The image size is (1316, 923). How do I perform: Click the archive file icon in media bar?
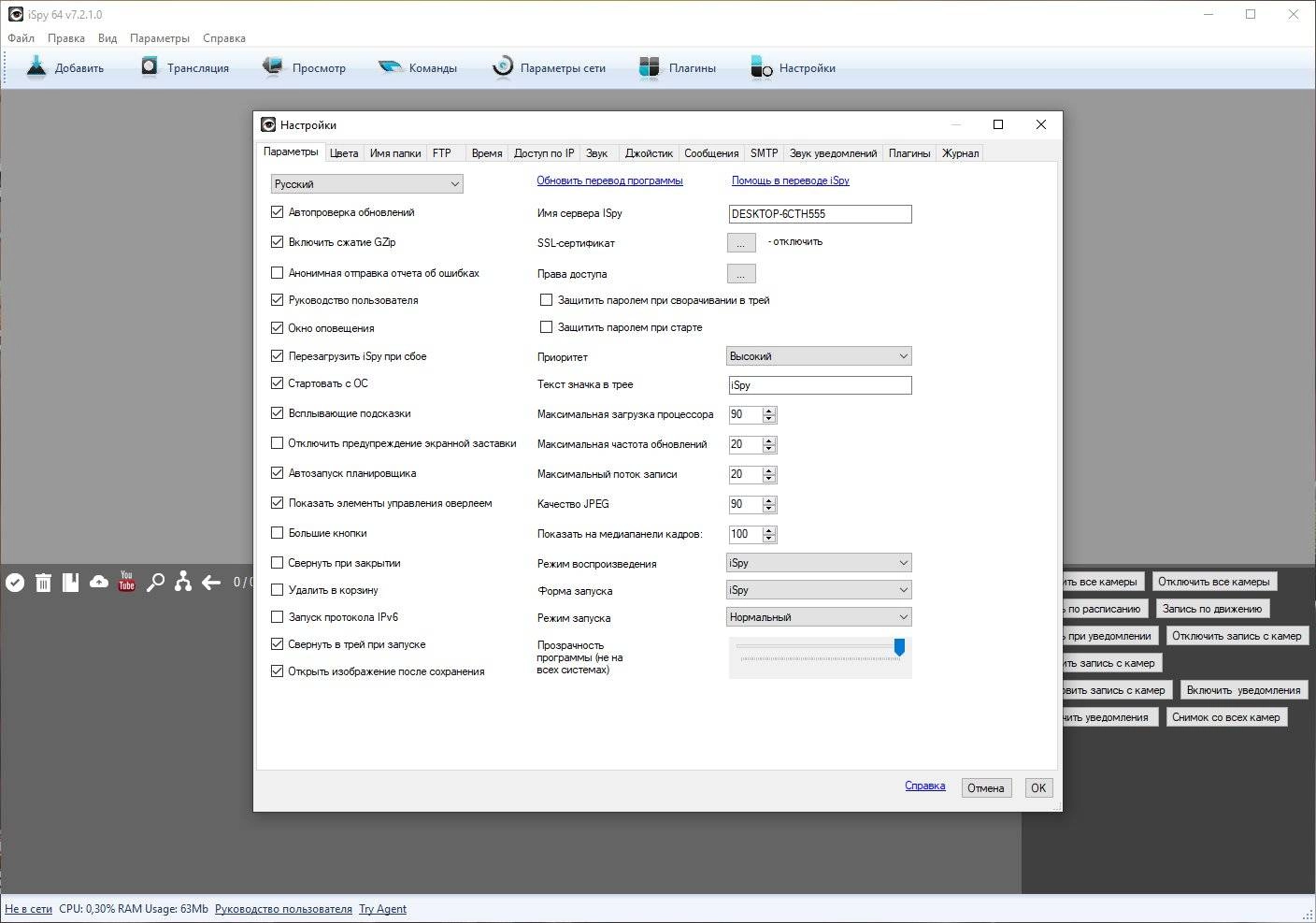[70, 583]
